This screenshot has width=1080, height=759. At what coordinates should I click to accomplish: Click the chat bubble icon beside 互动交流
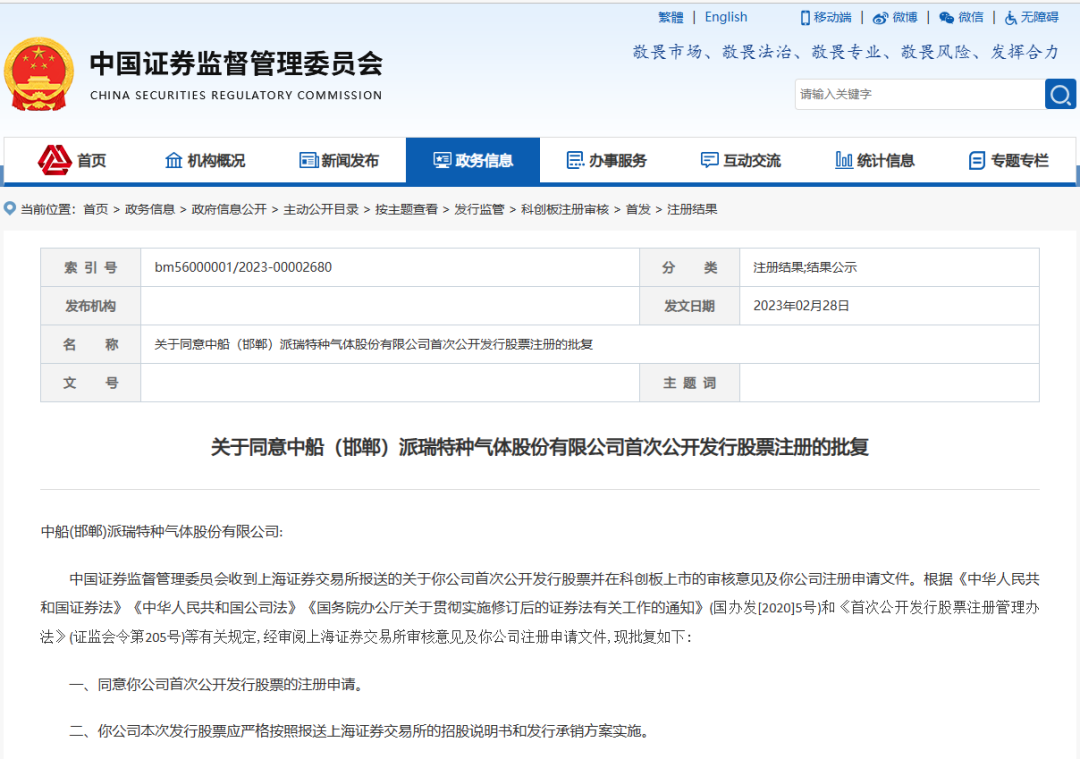(x=709, y=160)
